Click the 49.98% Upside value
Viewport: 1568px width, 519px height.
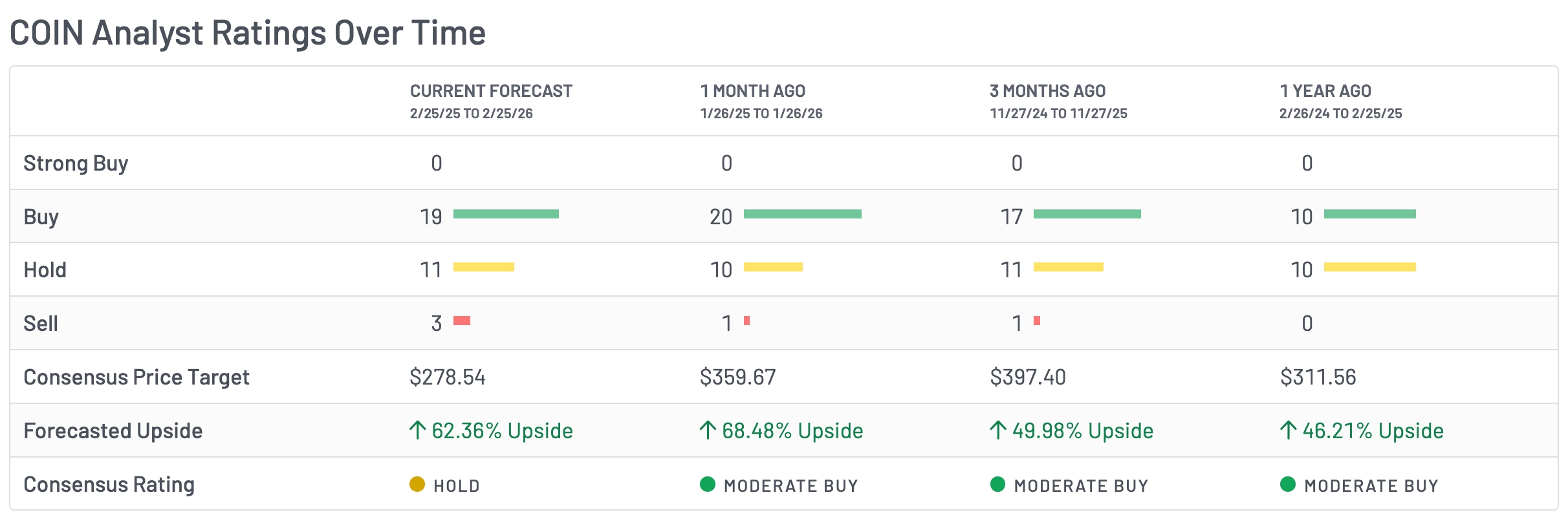click(x=1083, y=431)
